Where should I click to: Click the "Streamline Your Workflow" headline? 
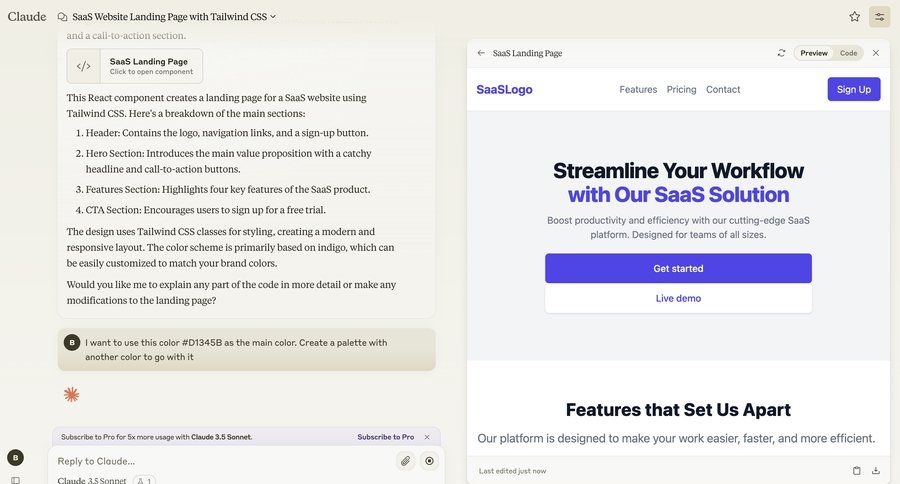pyautogui.click(x=678, y=171)
